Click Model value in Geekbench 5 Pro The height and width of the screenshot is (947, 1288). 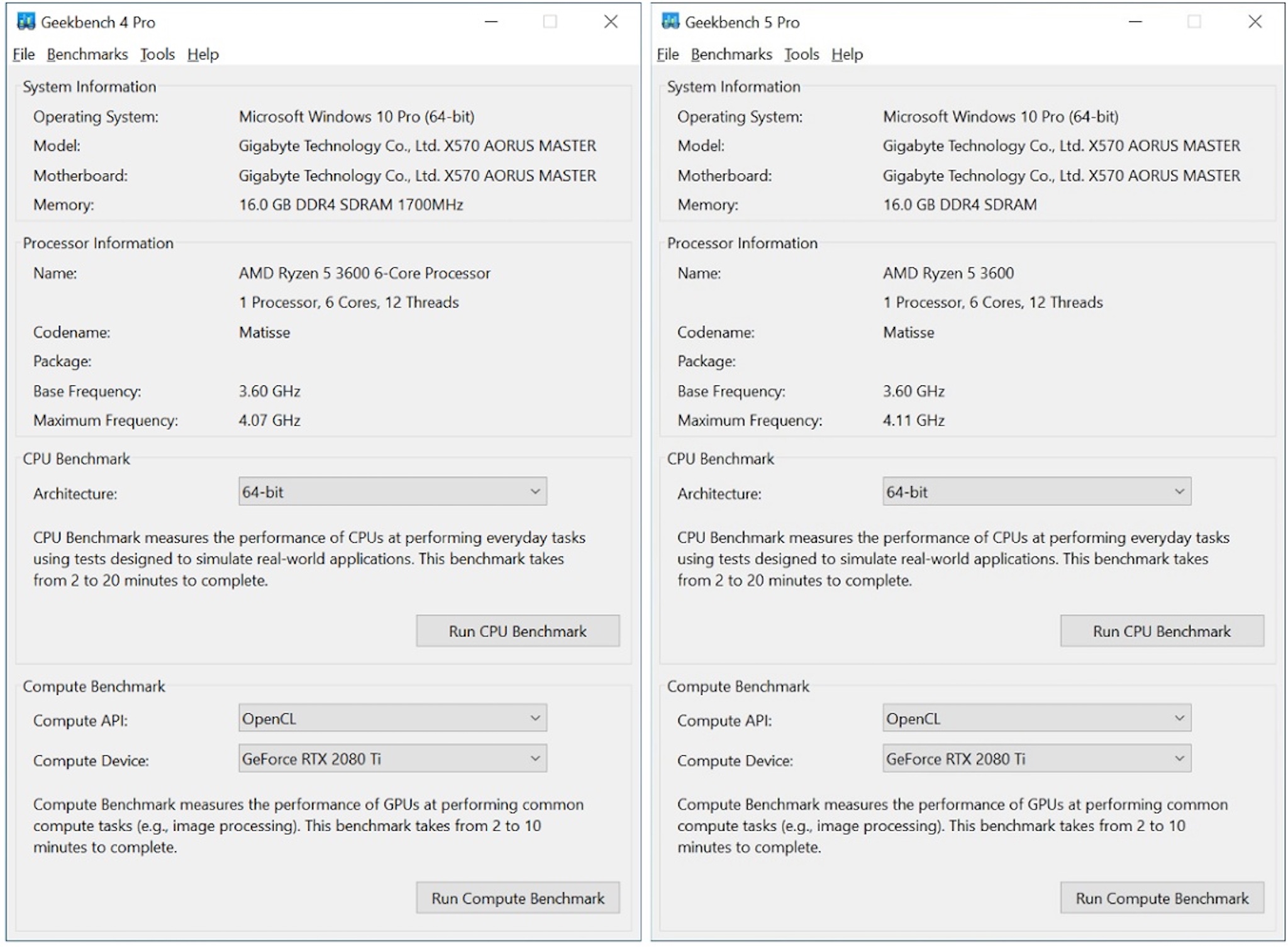click(x=1062, y=146)
